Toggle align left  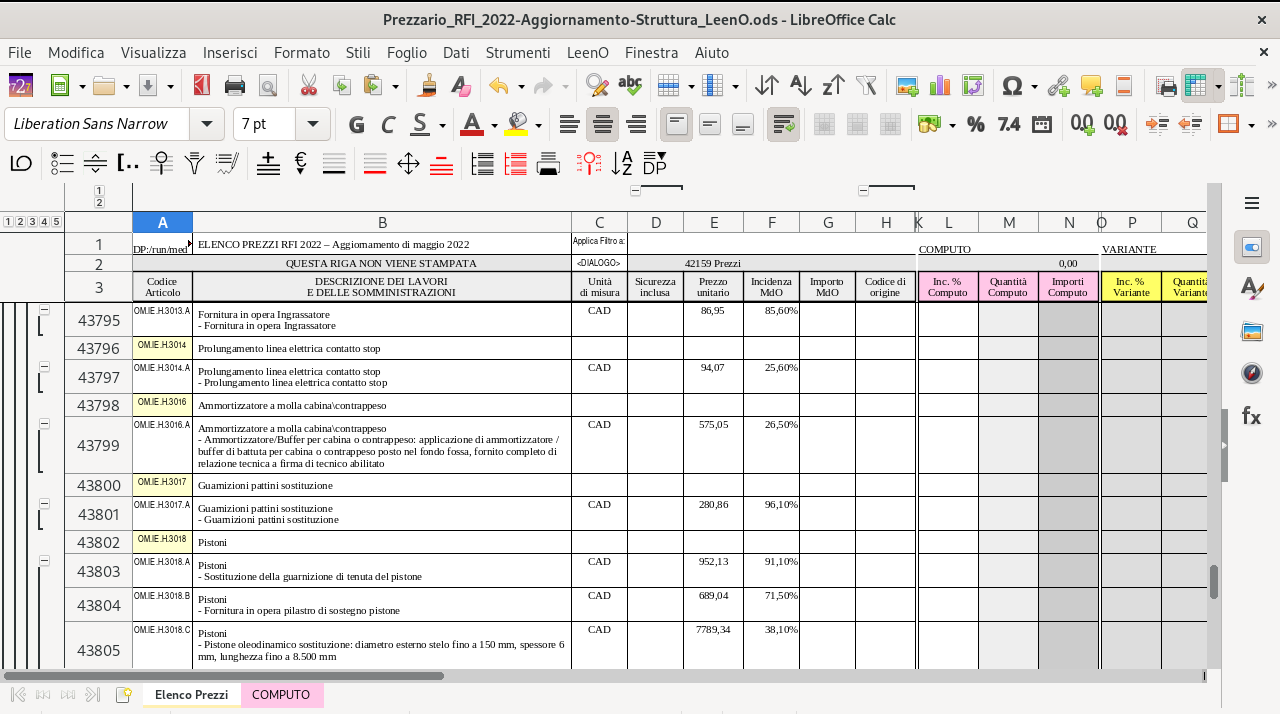(x=569, y=124)
